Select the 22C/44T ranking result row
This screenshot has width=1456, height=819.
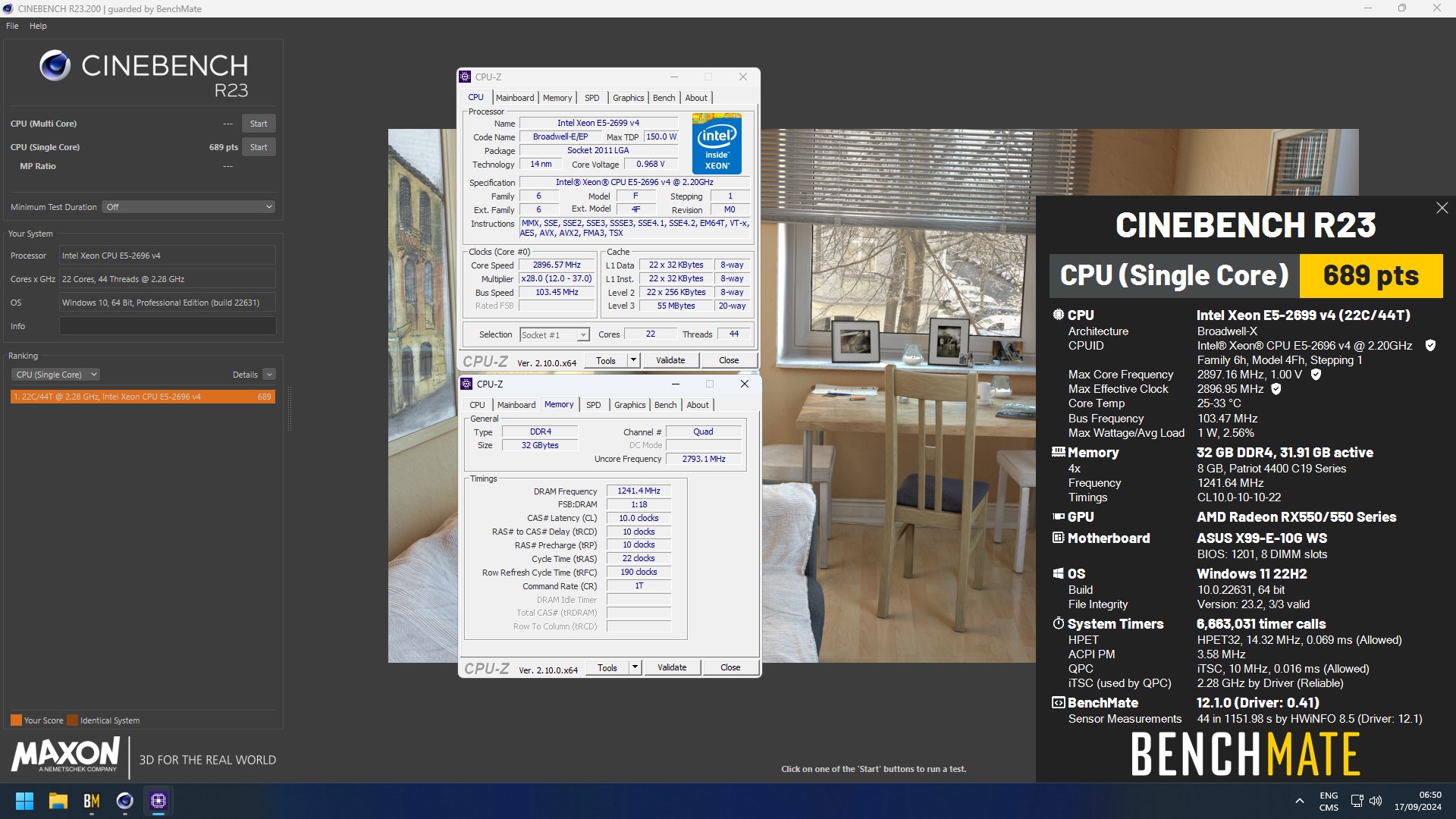pos(143,397)
